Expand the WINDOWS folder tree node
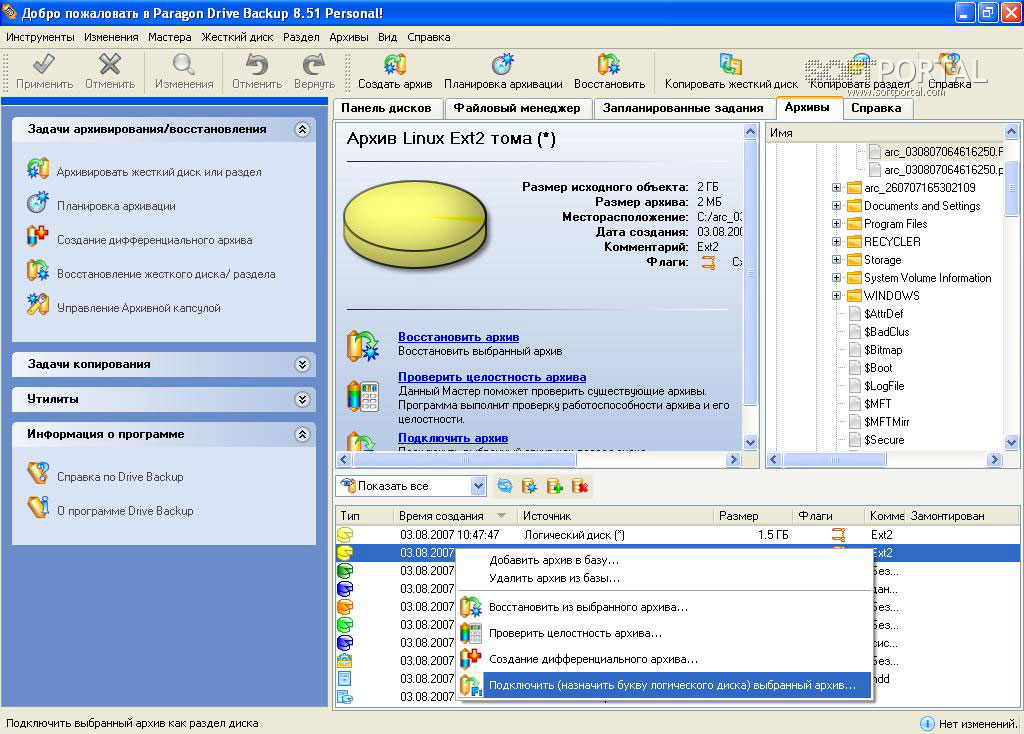The width and height of the screenshot is (1024, 734). (x=837, y=295)
